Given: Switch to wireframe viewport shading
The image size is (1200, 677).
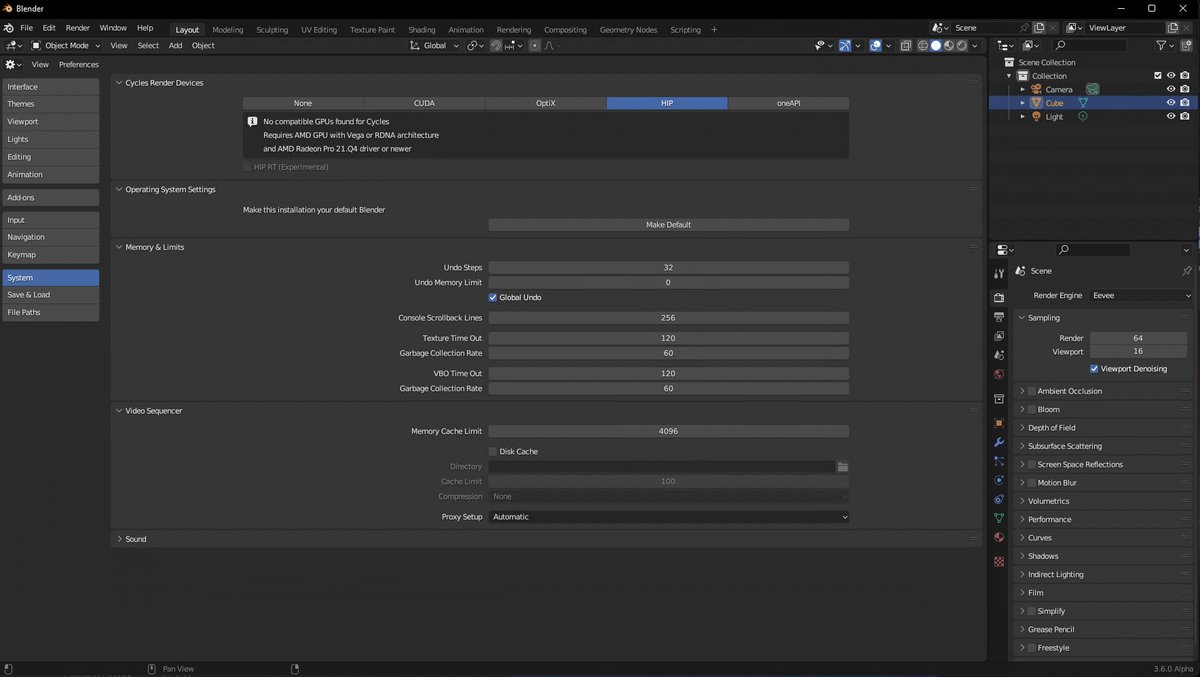Looking at the screenshot, I should 923,46.
